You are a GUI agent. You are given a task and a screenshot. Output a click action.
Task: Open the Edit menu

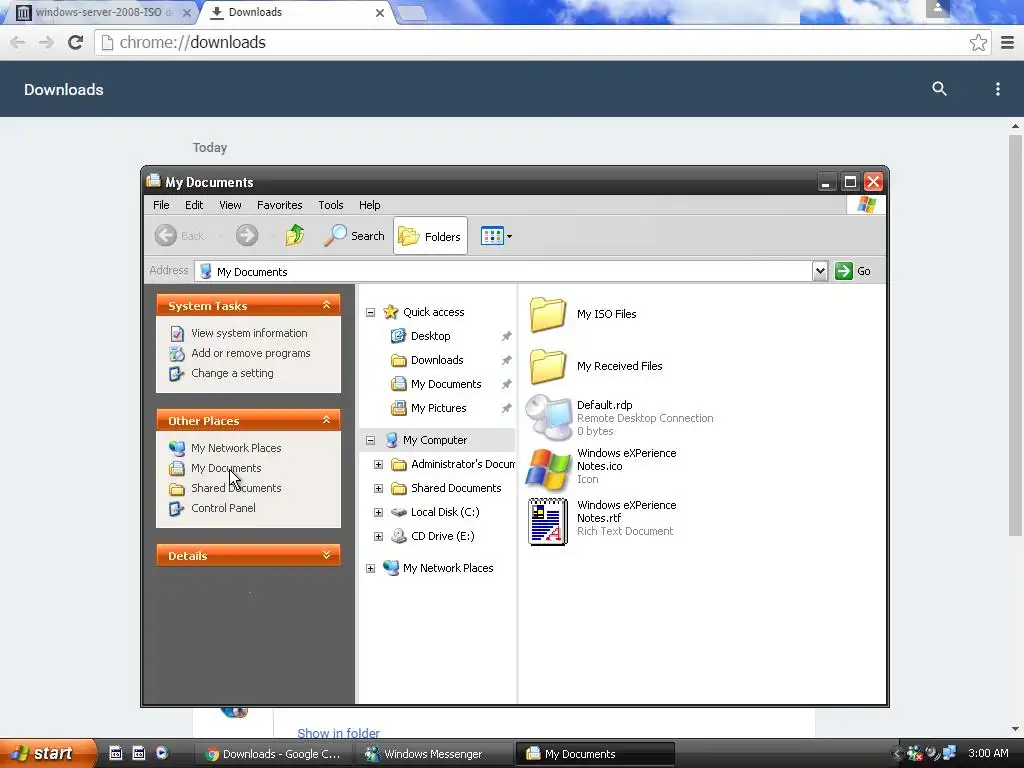[x=194, y=205]
